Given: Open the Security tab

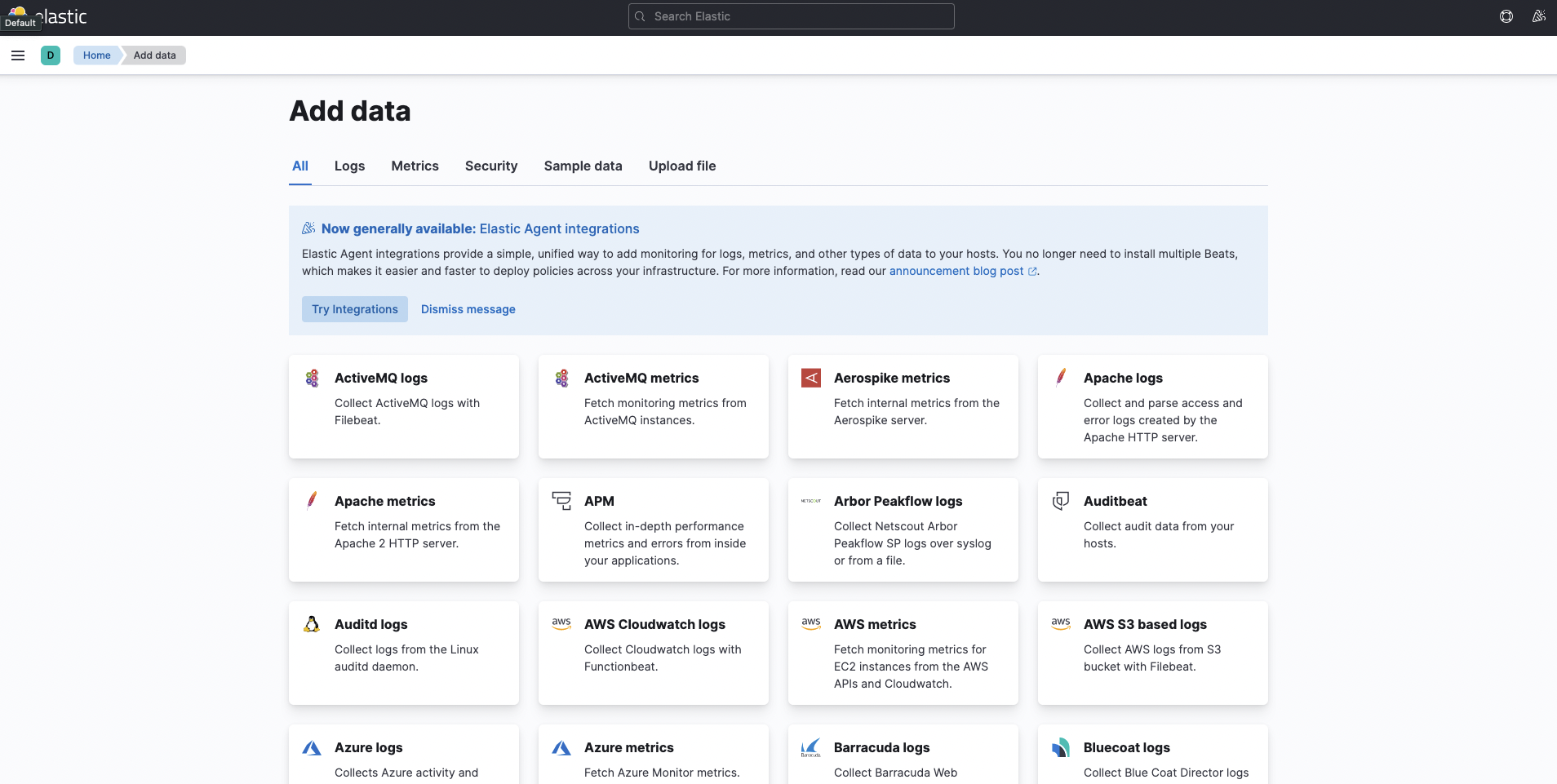Looking at the screenshot, I should (491, 166).
